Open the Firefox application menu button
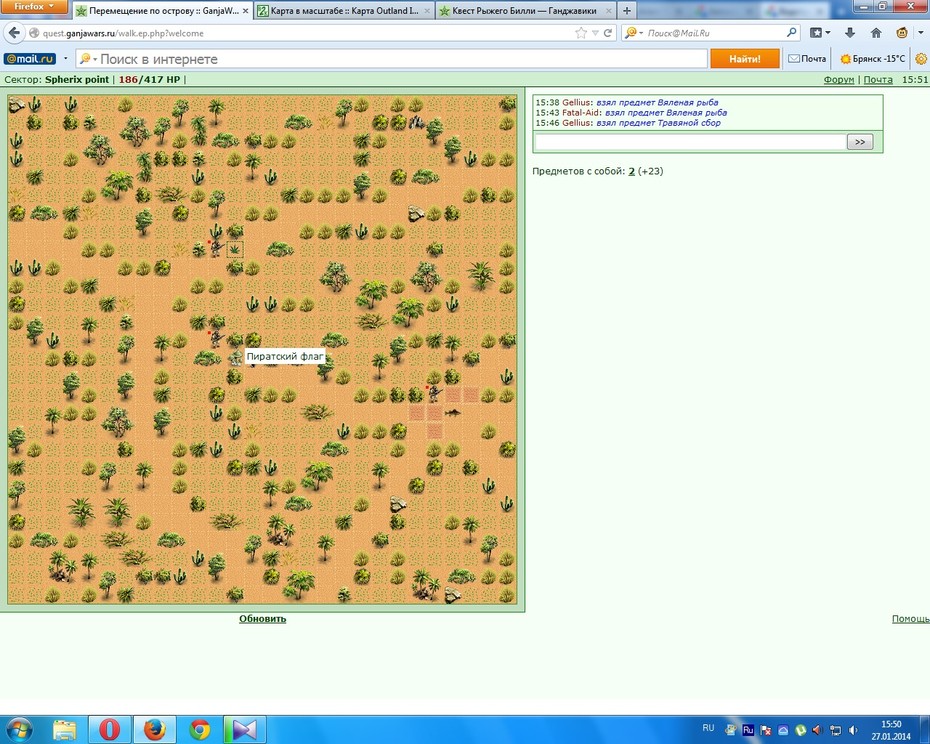 point(34,7)
